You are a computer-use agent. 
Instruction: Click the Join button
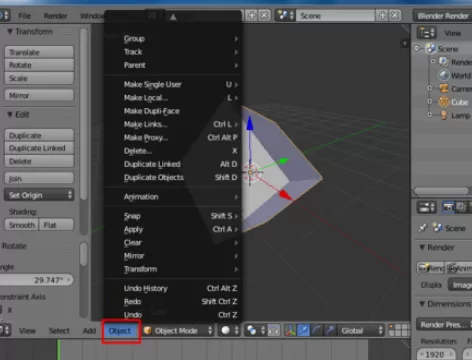39,178
